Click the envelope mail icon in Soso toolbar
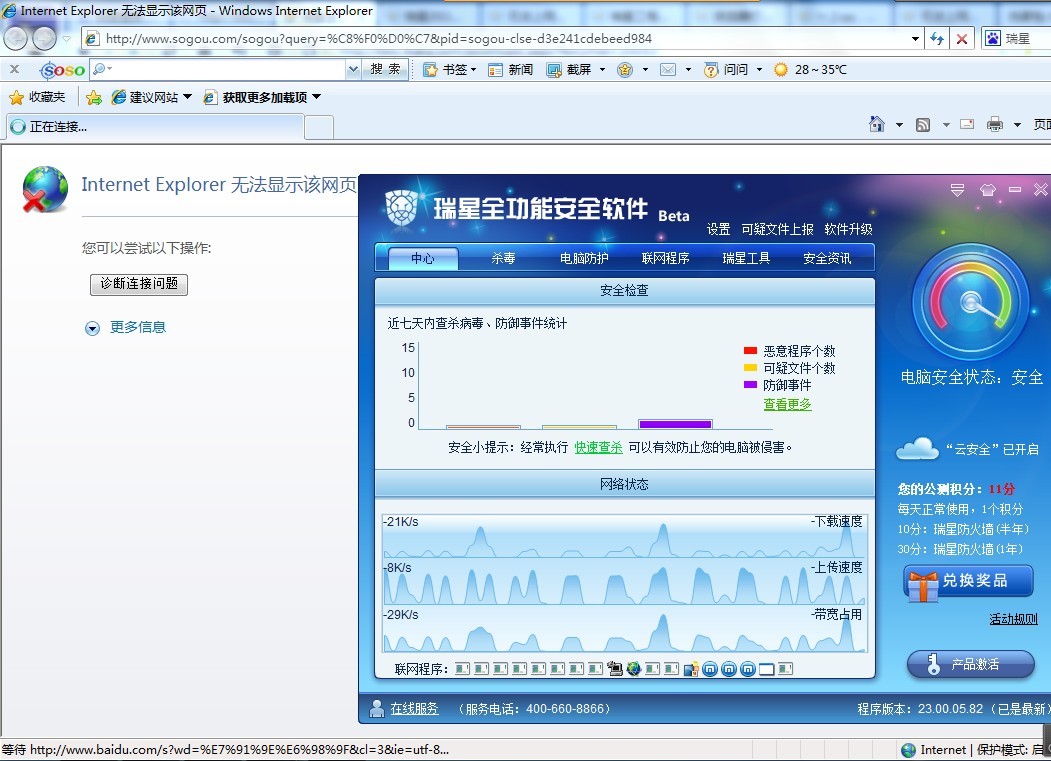Viewport: 1051px width, 761px height. coord(668,70)
